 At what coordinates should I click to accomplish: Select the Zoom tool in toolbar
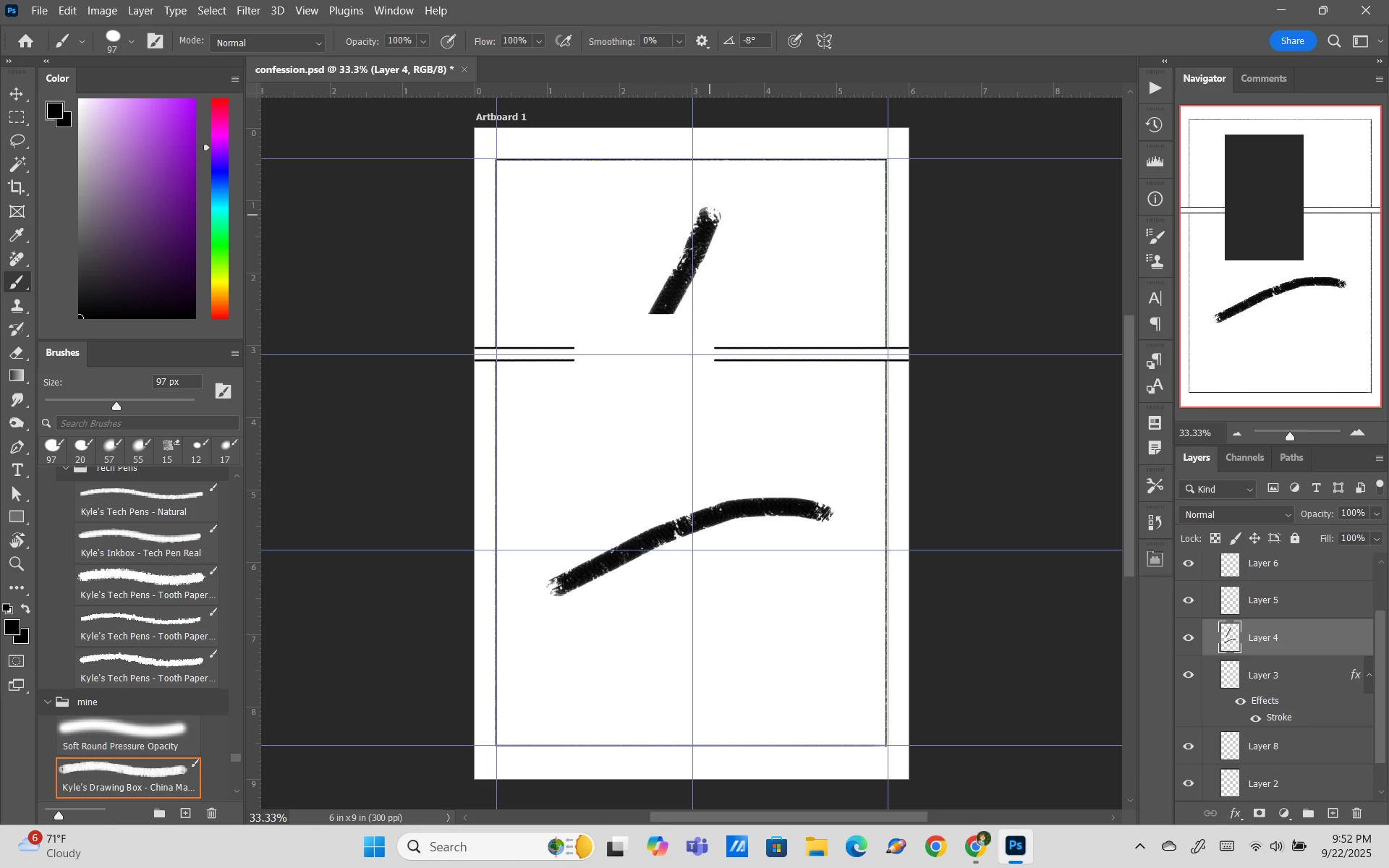17,564
